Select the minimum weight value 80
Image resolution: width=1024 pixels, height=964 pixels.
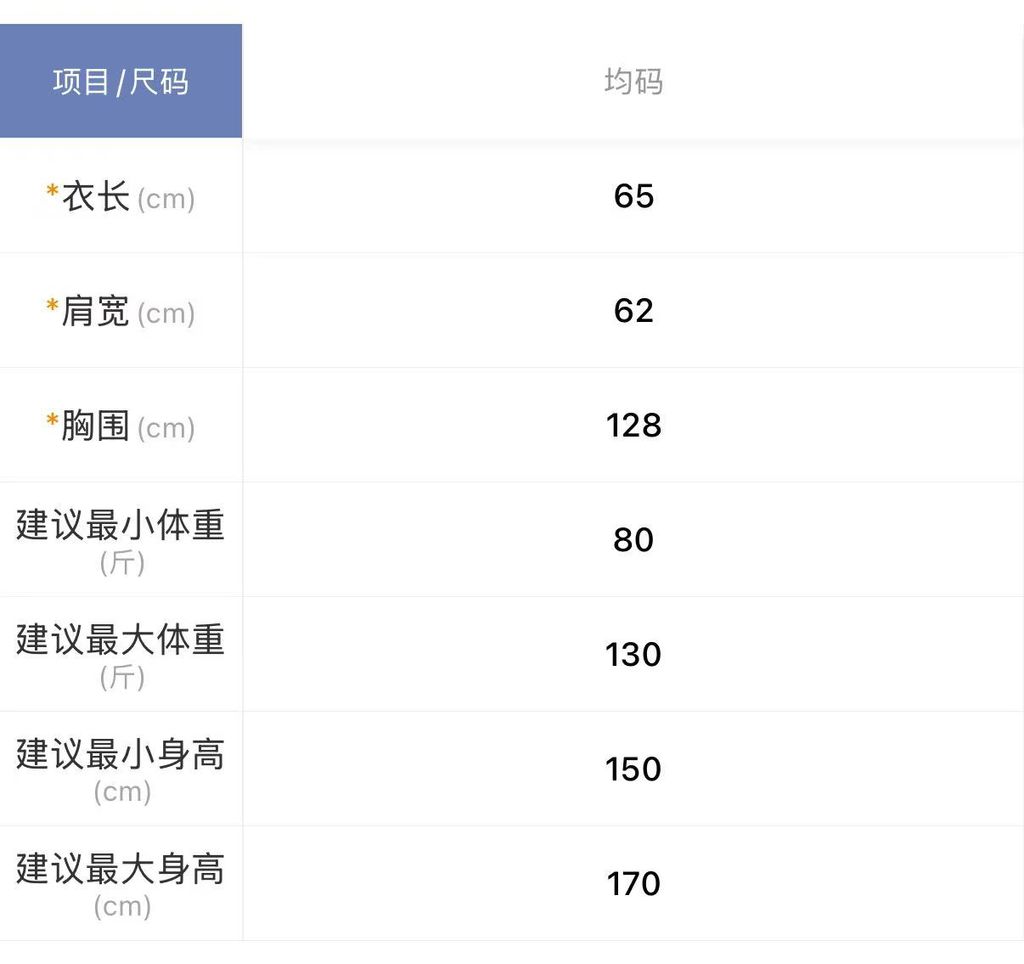point(633,540)
